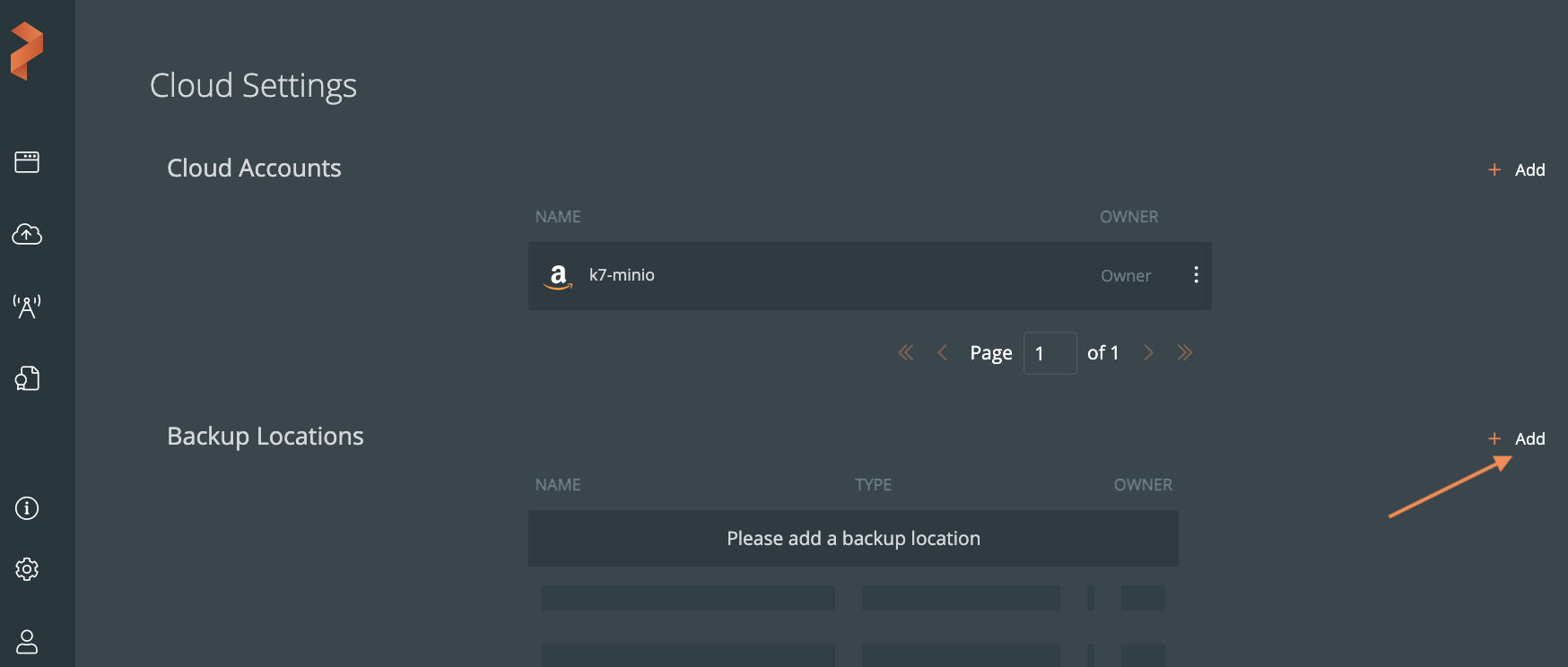Image resolution: width=1568 pixels, height=667 pixels.
Task: Open the document certificate icon in sidebar
Action: [x=27, y=378]
